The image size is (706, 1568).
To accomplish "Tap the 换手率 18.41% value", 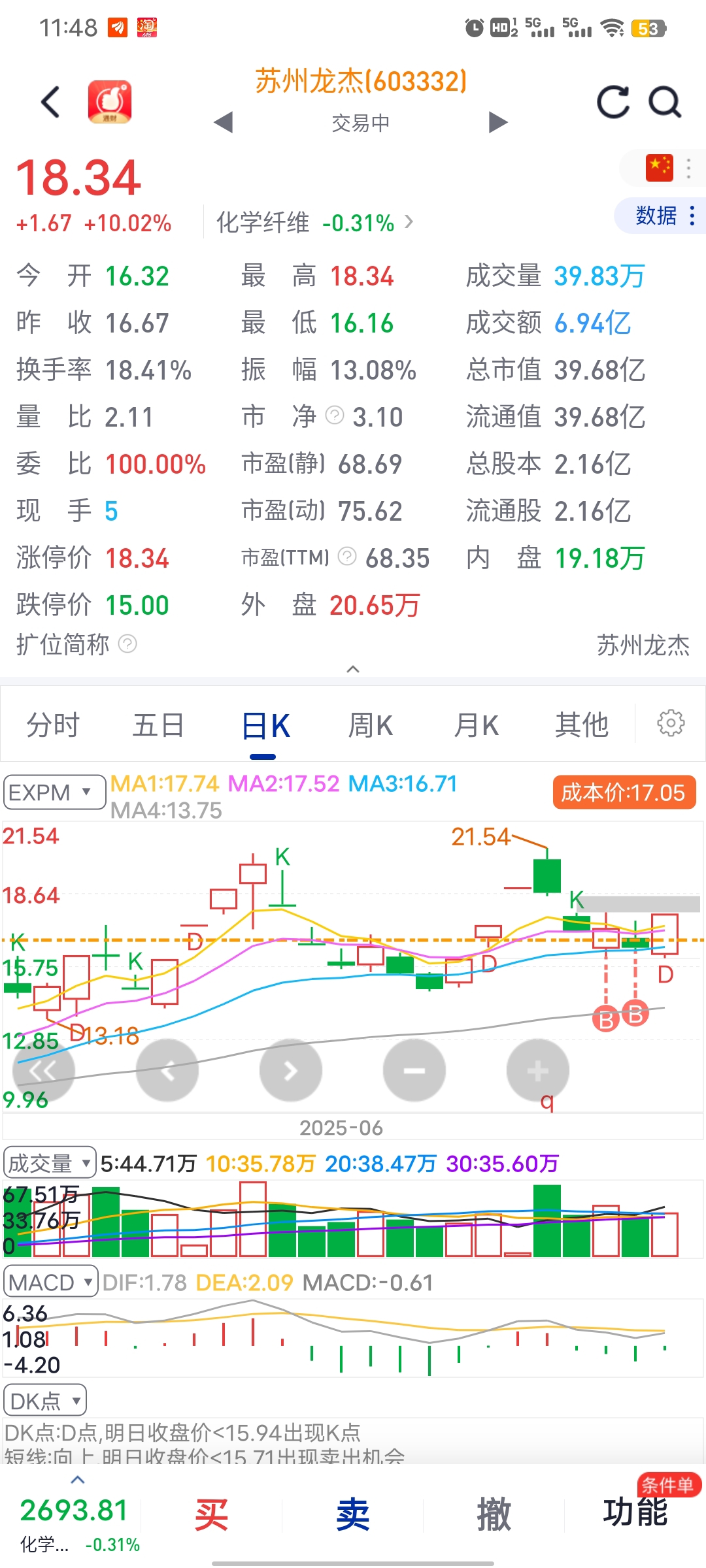I will [148, 370].
